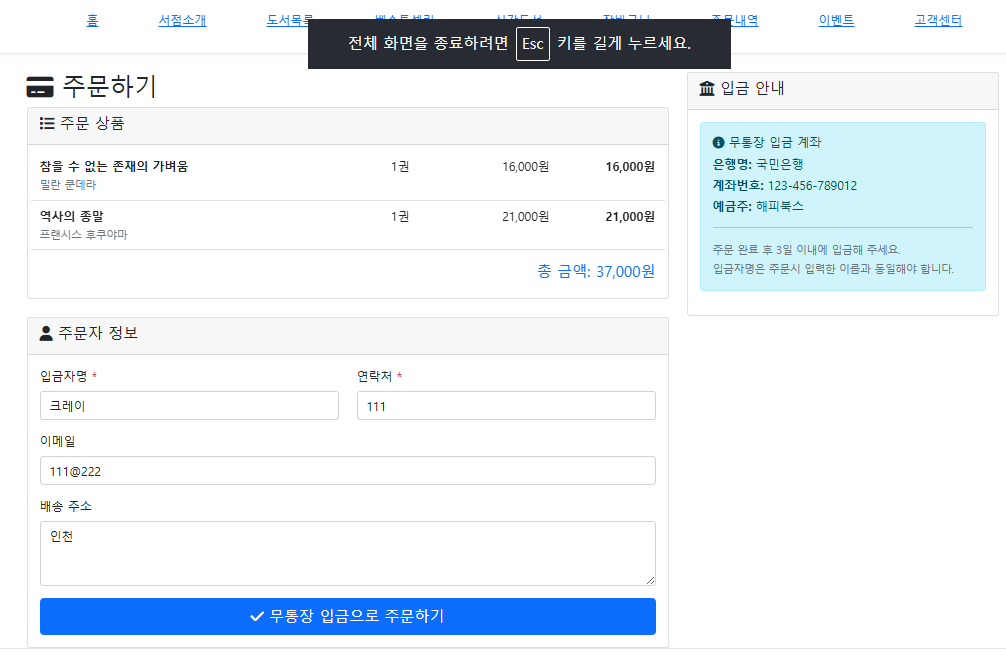Click the 입금자명 input field
The image size is (1006, 657).
pos(189,405)
